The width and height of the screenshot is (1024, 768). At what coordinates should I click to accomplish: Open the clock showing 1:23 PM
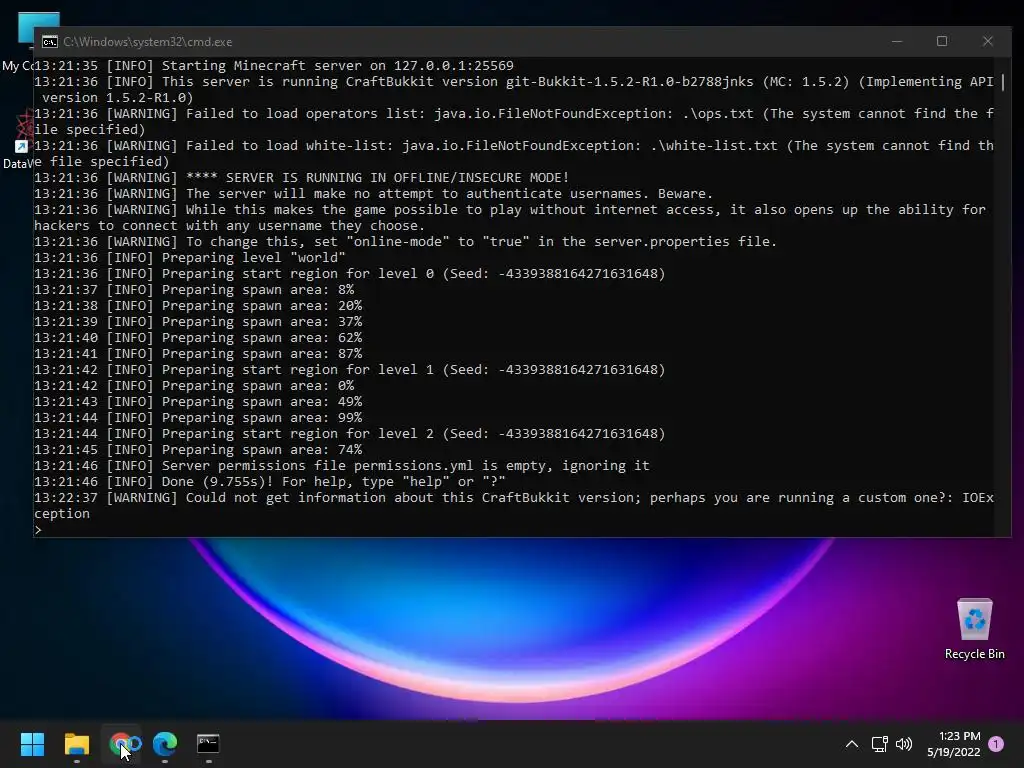[953, 744]
